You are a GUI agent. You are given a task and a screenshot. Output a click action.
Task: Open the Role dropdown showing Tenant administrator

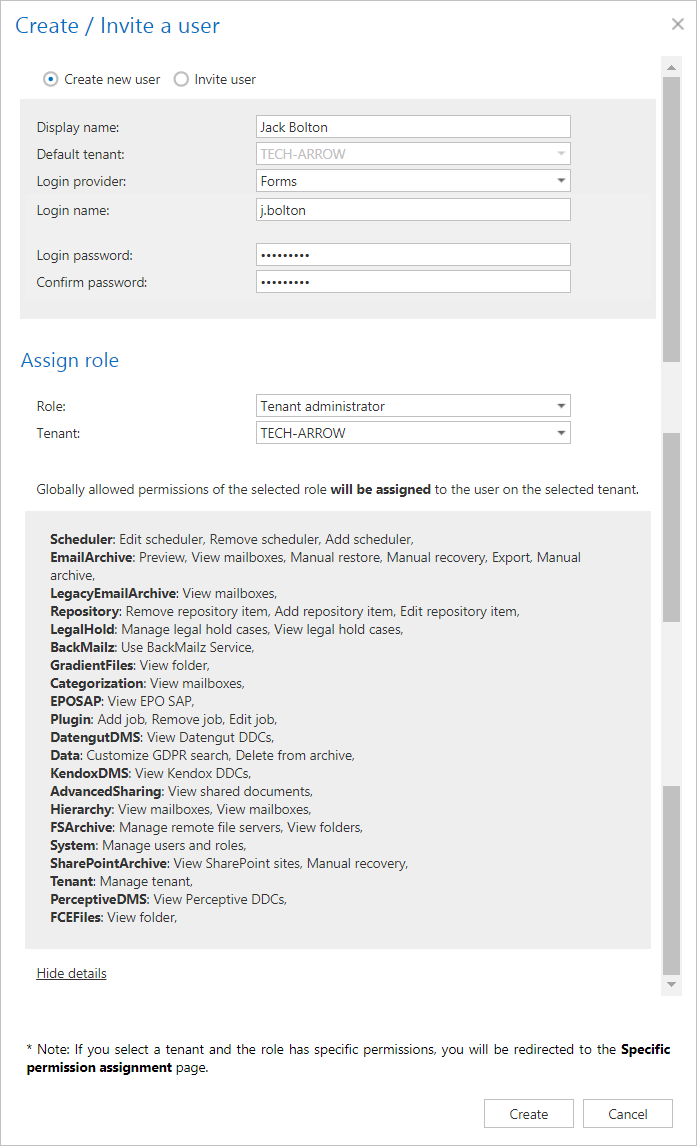[412, 406]
